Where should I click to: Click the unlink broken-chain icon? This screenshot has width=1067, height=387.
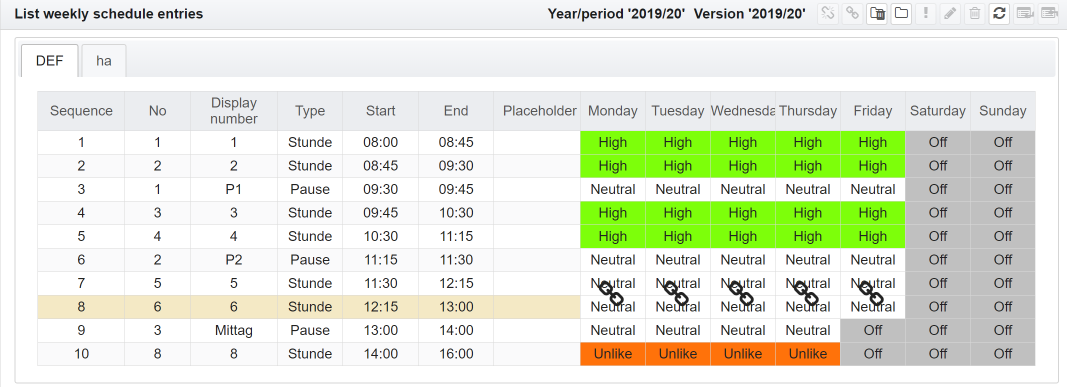pos(827,14)
